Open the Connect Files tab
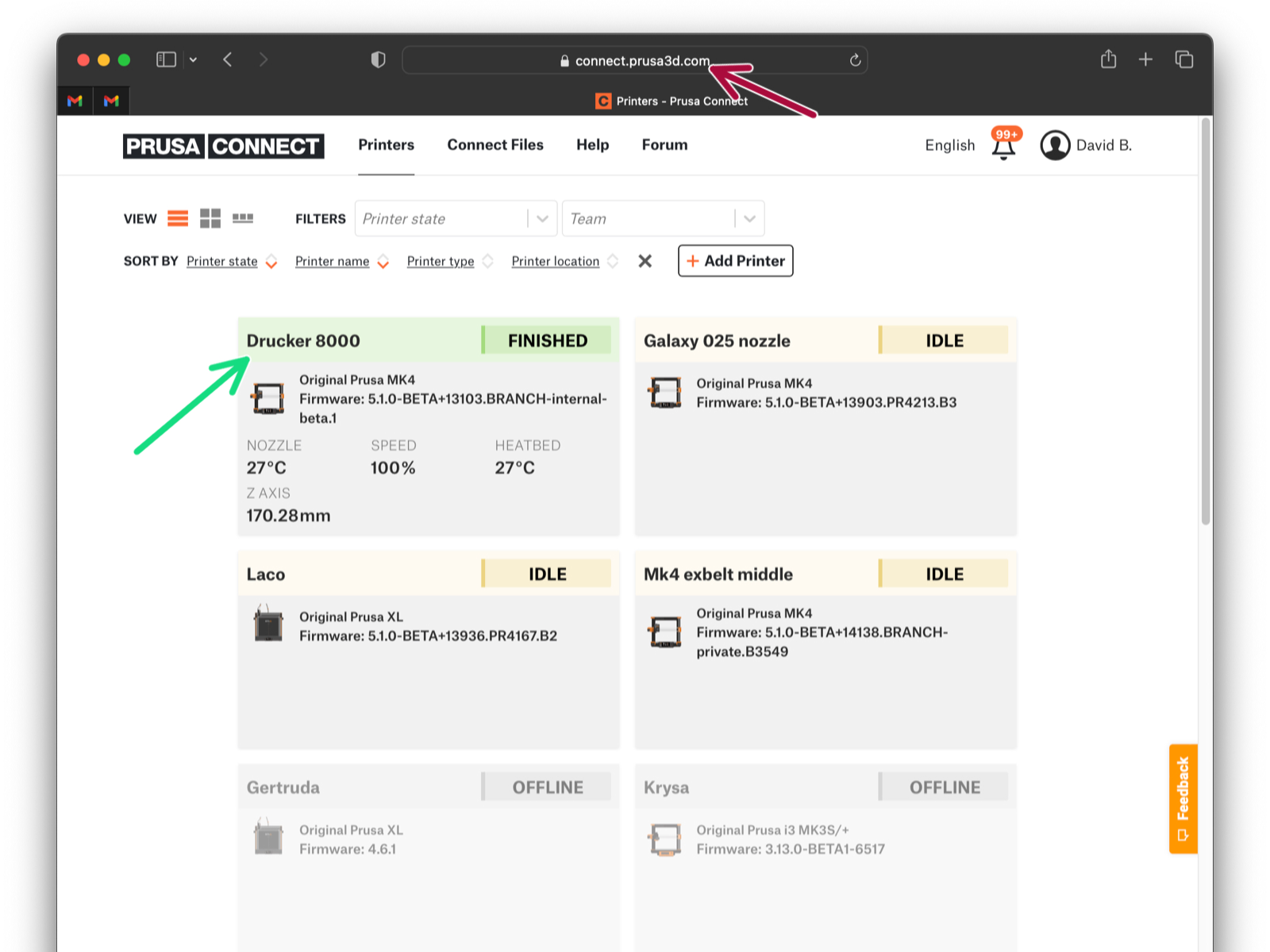The height and width of the screenshot is (952, 1270). 495,144
